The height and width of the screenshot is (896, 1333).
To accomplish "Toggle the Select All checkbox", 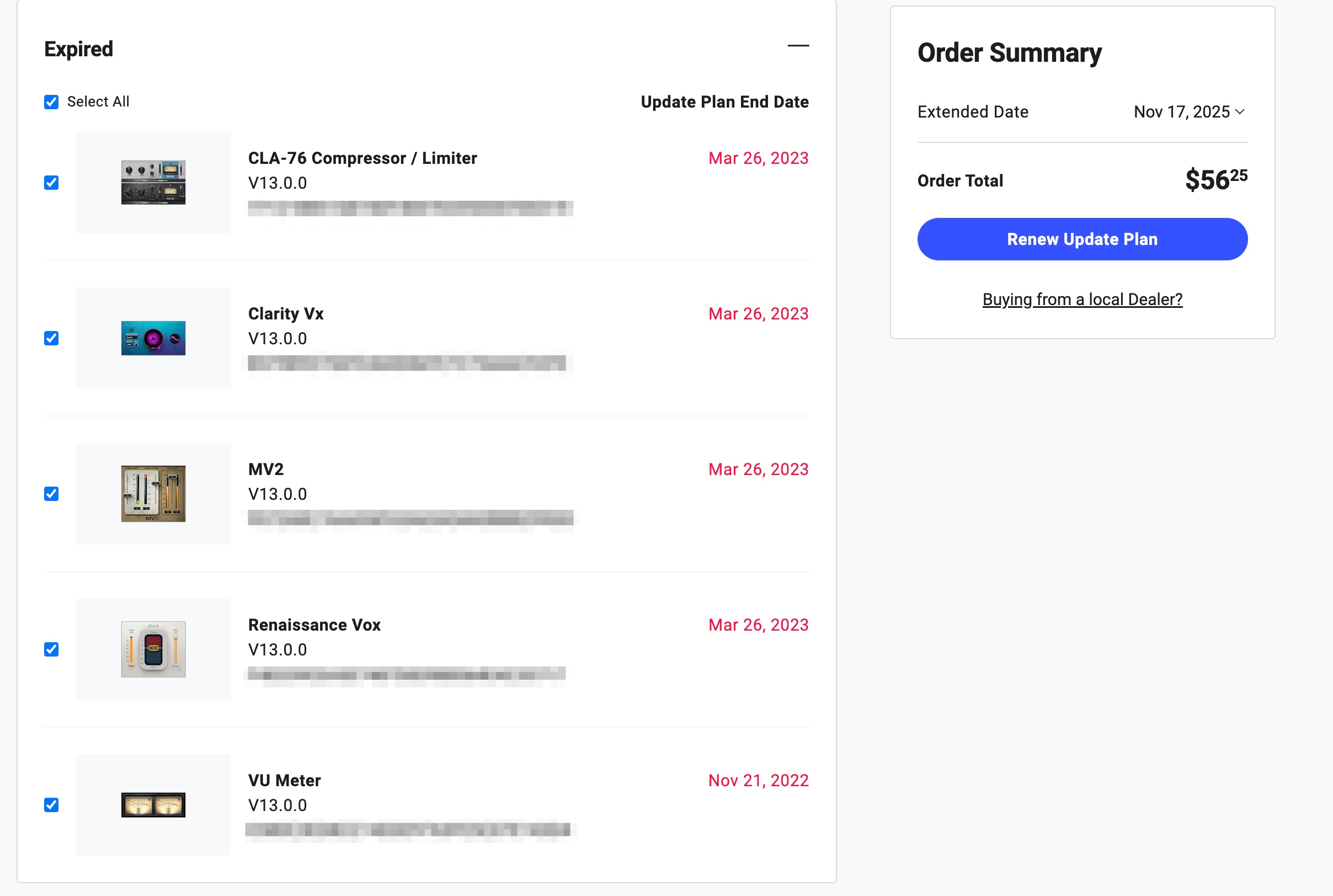I will tap(51, 102).
